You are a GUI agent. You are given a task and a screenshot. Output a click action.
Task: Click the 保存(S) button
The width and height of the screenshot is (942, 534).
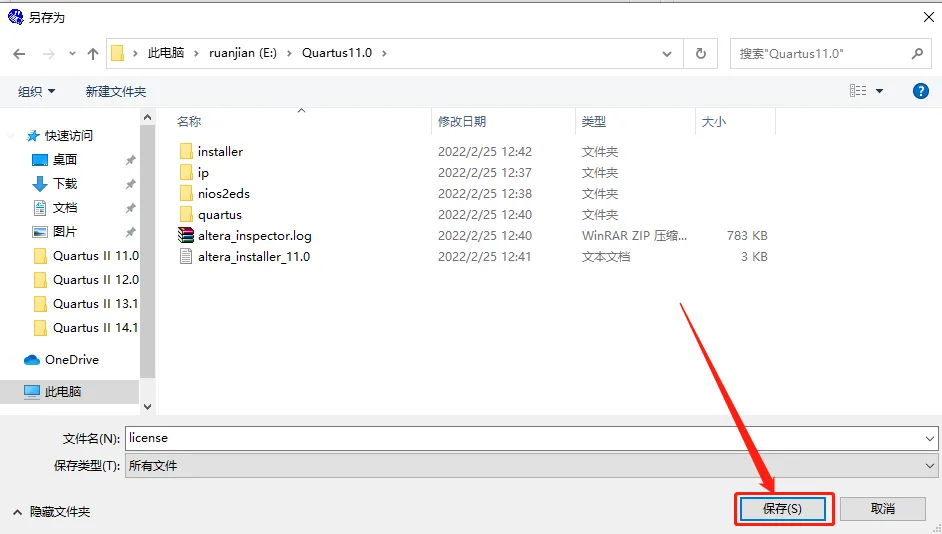click(x=782, y=509)
